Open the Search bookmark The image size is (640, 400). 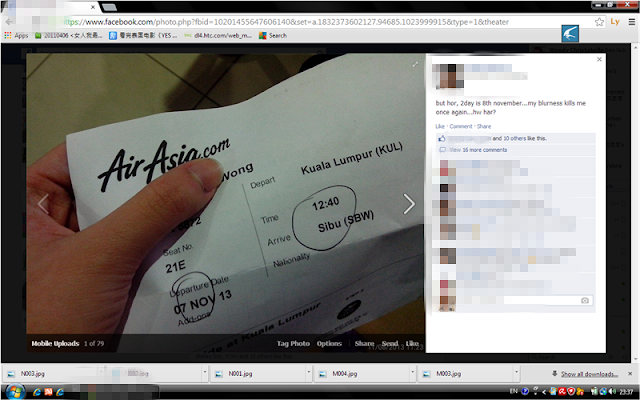273,36
